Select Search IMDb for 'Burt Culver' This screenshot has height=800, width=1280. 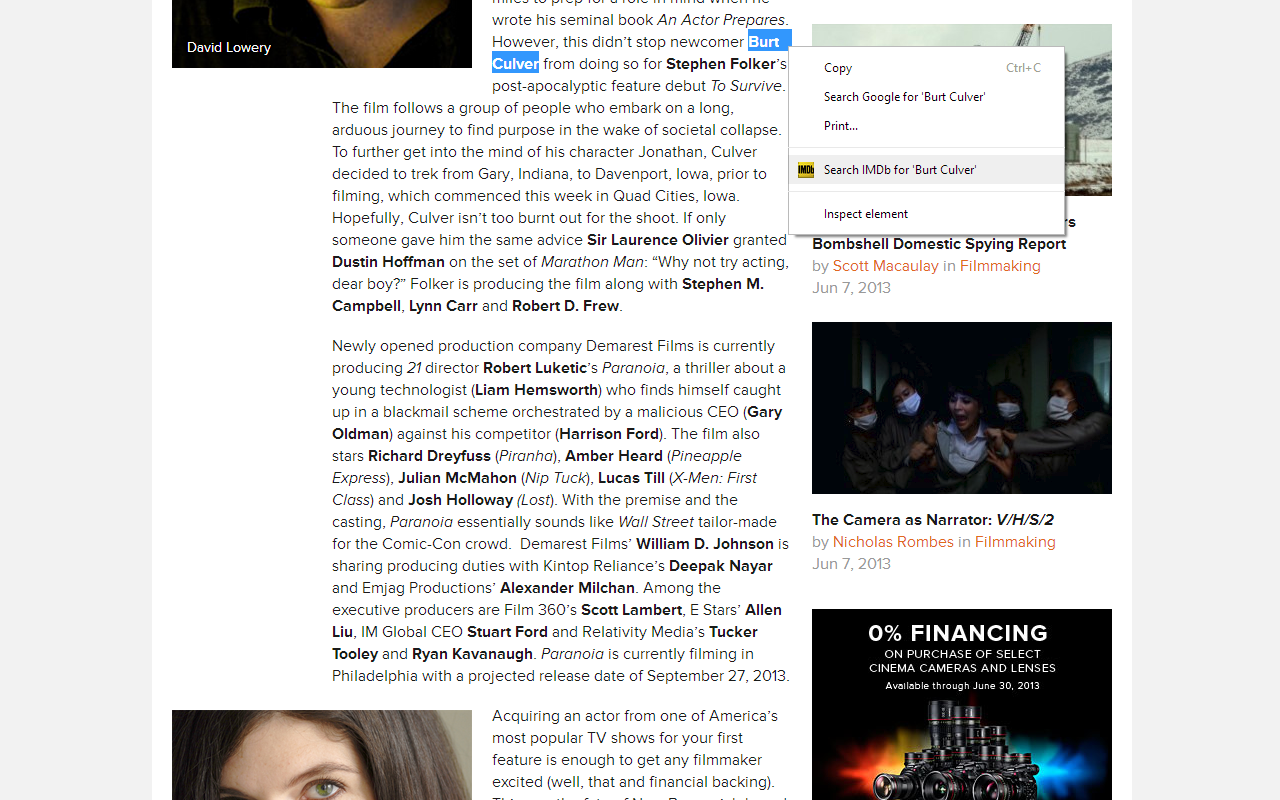click(900, 170)
